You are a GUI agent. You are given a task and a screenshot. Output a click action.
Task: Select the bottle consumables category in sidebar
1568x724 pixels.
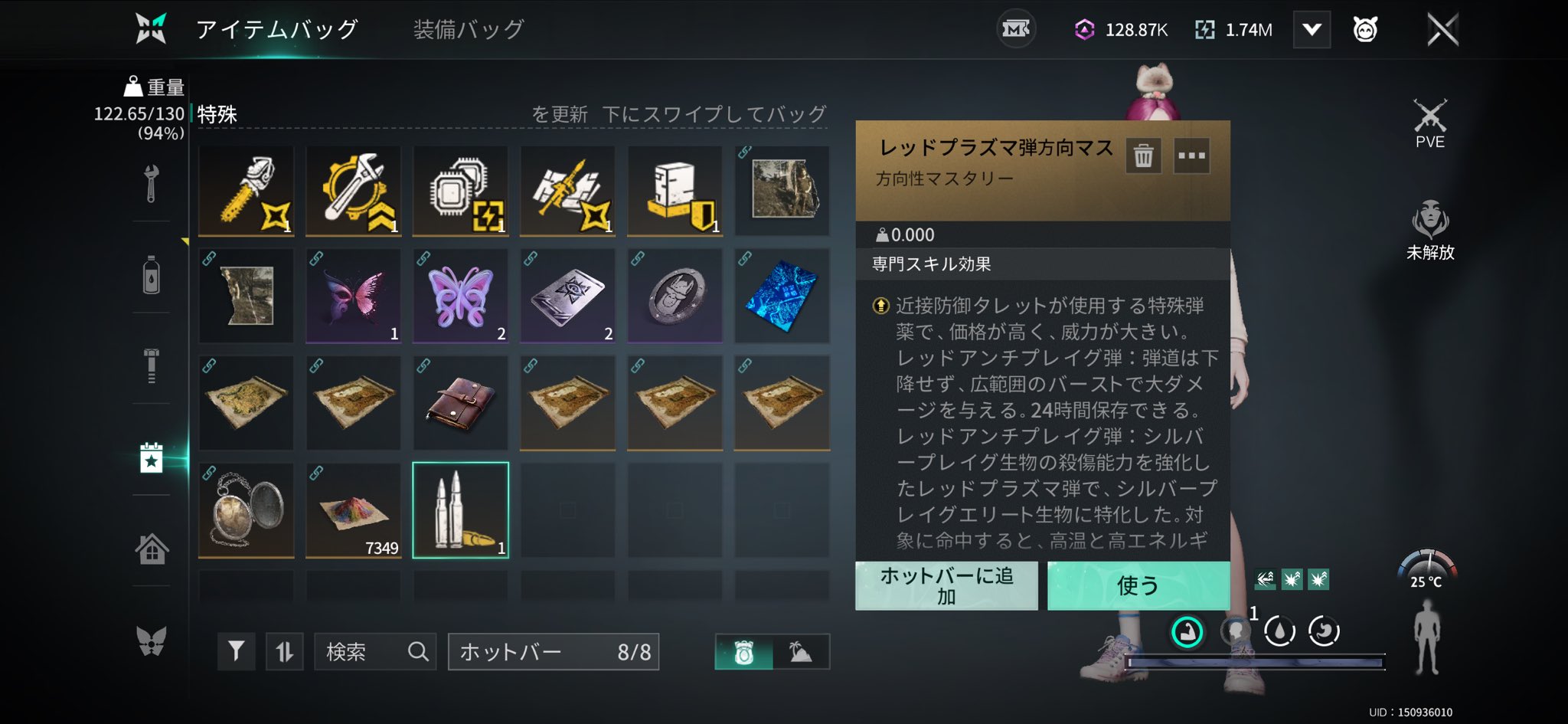pyautogui.click(x=152, y=275)
